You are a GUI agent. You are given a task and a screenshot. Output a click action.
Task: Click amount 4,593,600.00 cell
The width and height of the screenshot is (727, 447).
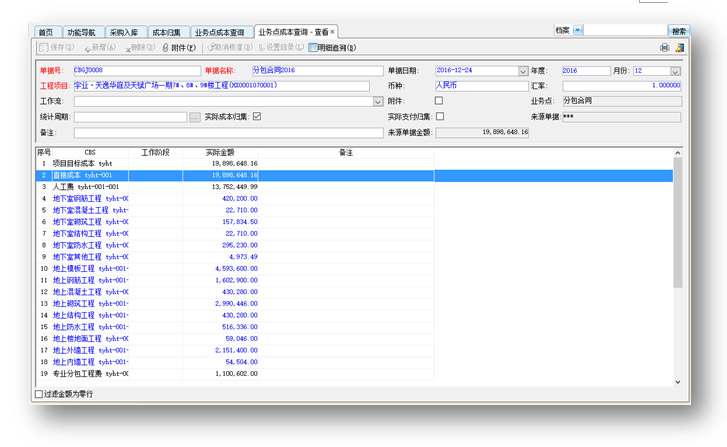click(x=220, y=268)
